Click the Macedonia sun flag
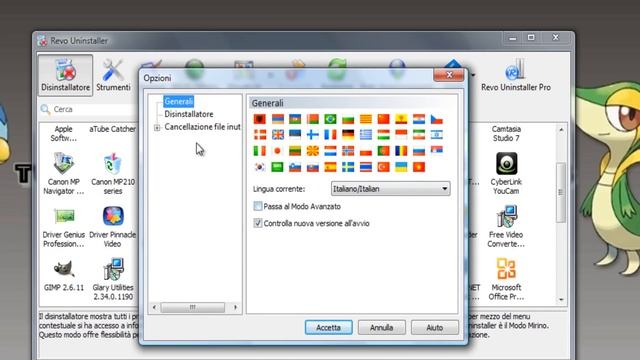Image resolution: width=640 pixels, height=360 pixels. coord(313,151)
